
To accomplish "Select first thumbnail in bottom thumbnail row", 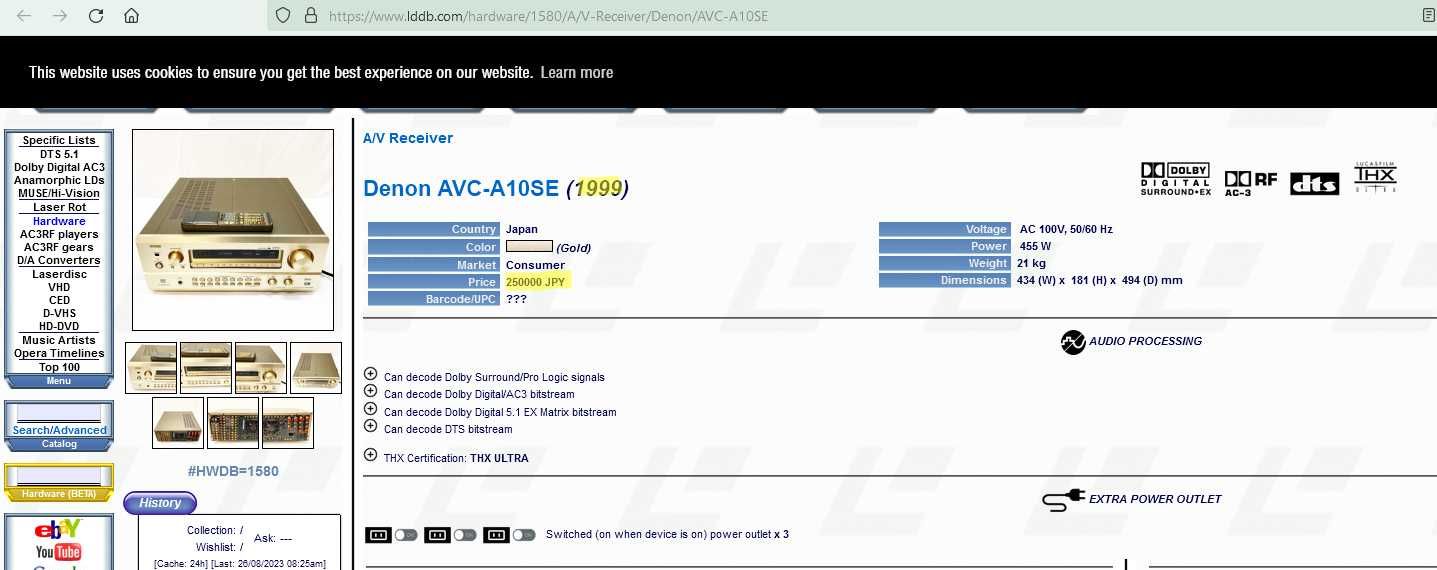I will click(178, 423).
